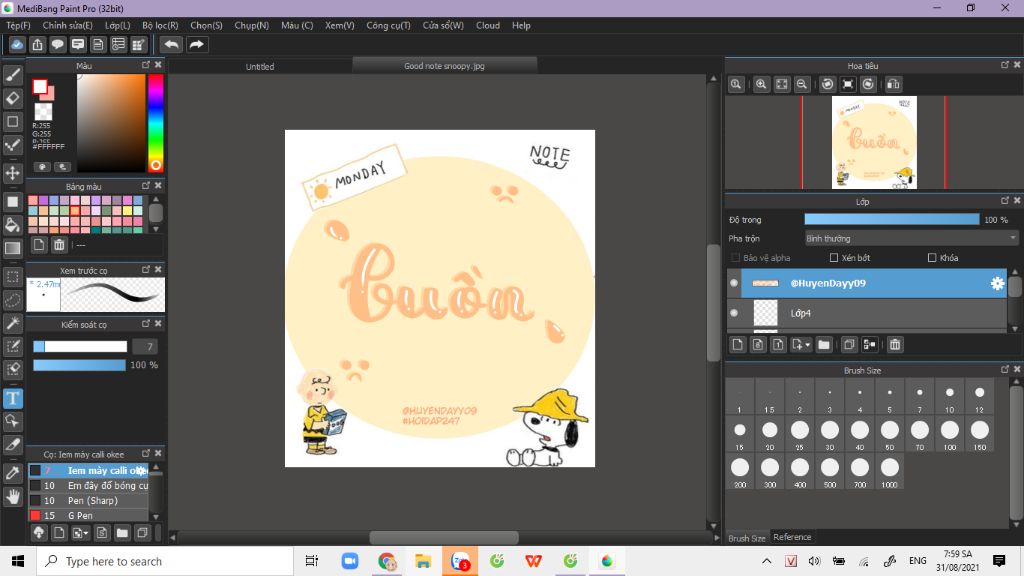Zoom in using the navigator magnifier plus
Viewport: 1024px width, 576px height.
point(761,84)
